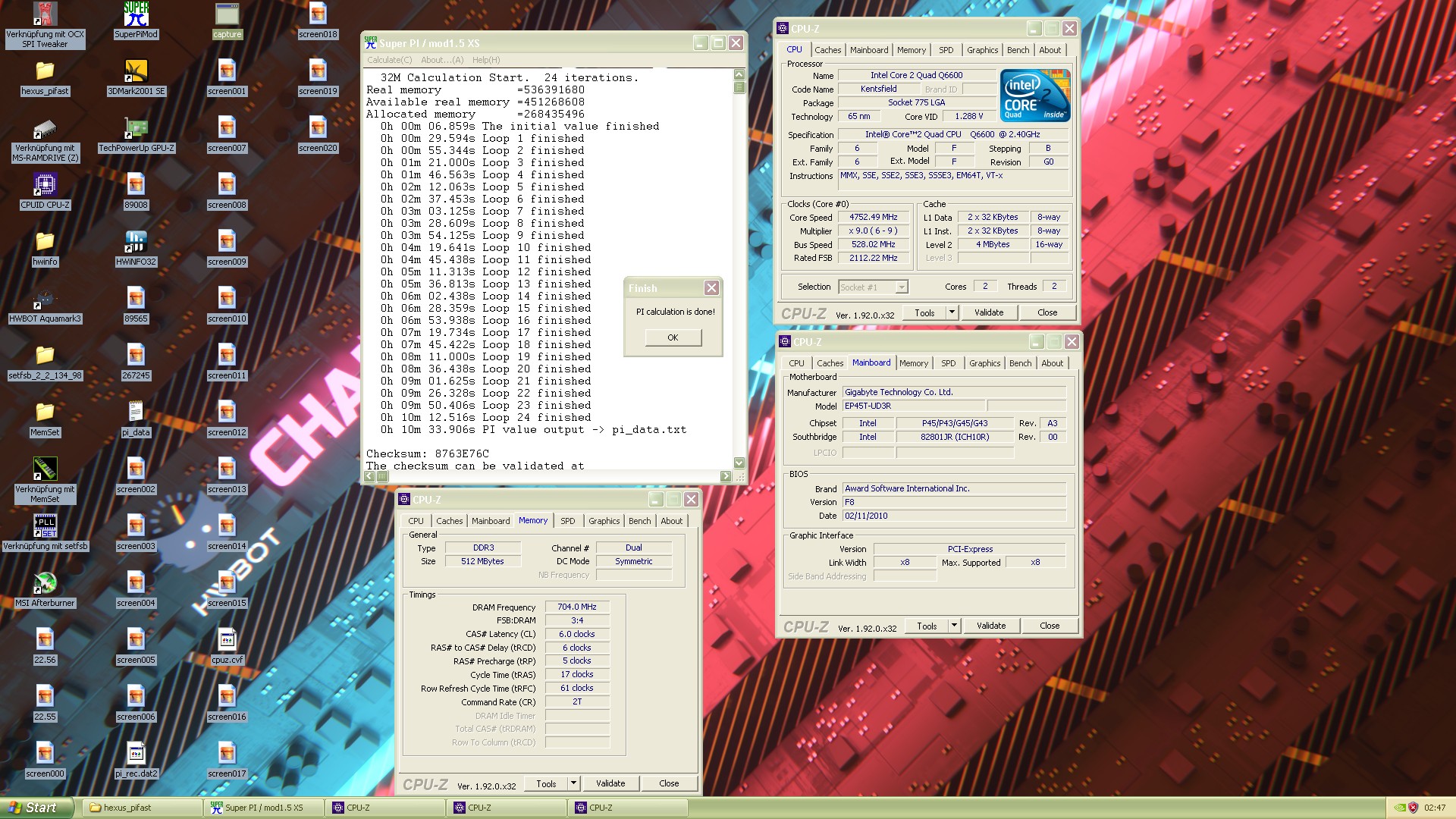Viewport: 1456px width, 819px height.
Task: Click the EP45T-UD3R model field
Action: point(914,406)
